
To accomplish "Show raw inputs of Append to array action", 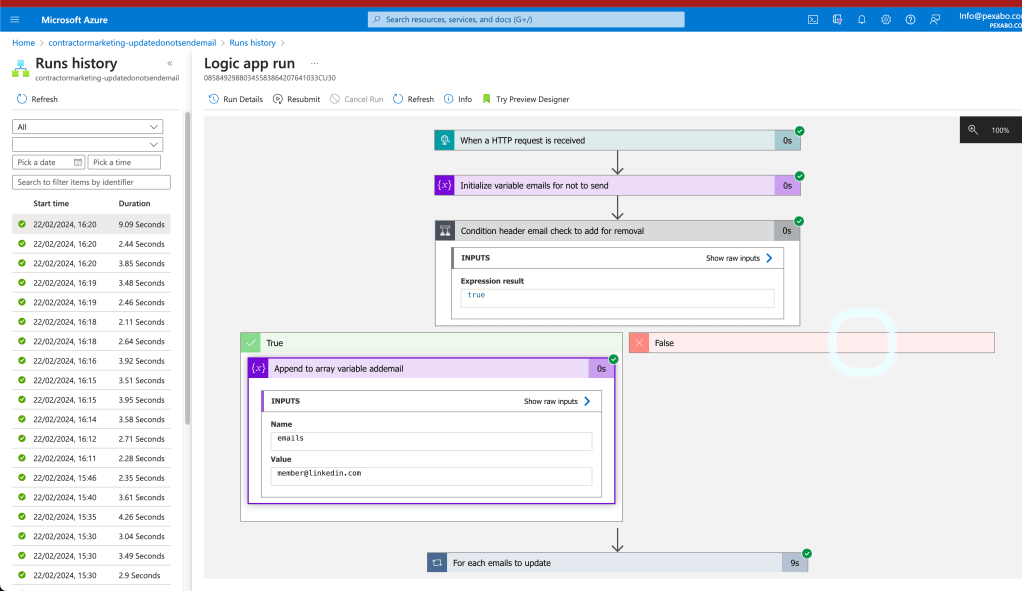I will click(557, 401).
